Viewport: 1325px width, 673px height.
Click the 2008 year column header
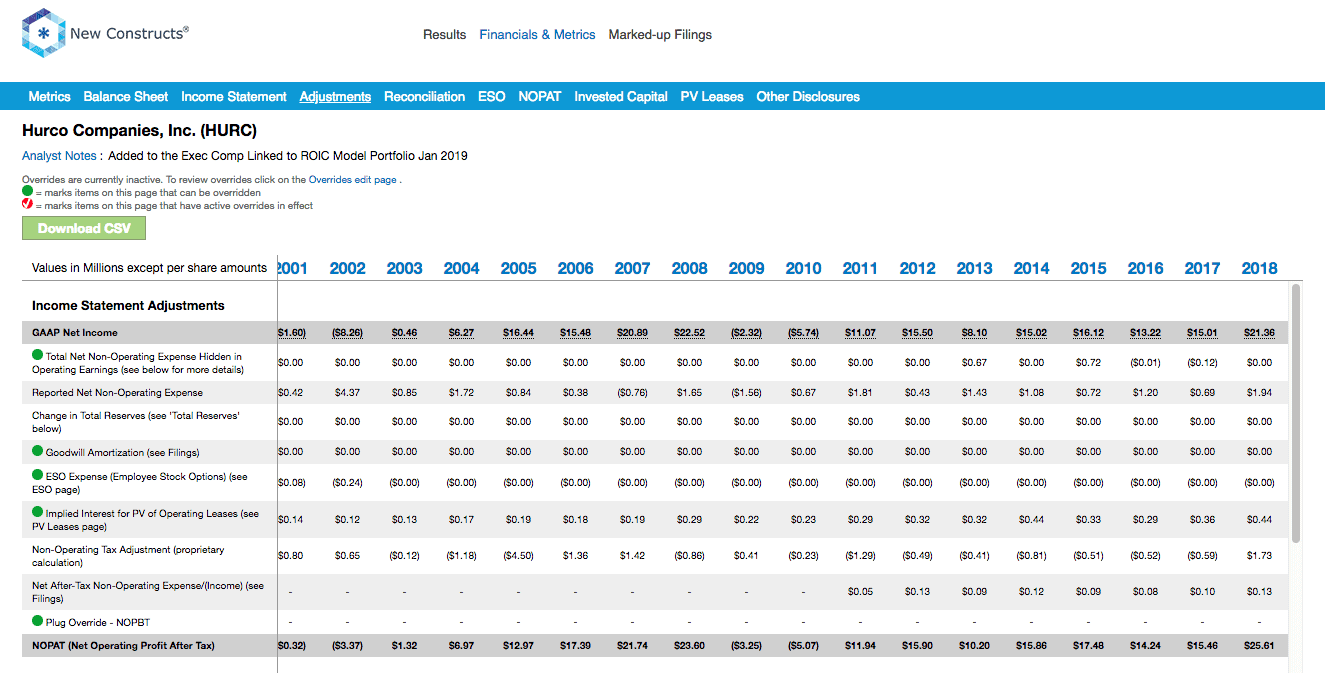point(689,268)
